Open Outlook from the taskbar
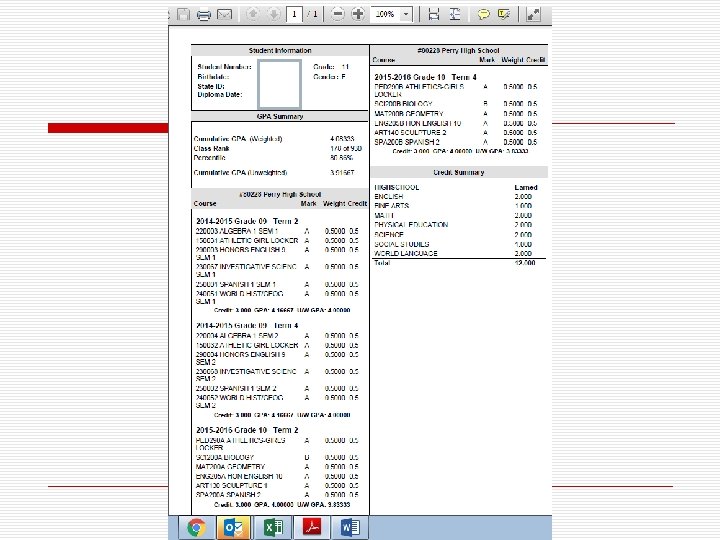 coord(234,527)
